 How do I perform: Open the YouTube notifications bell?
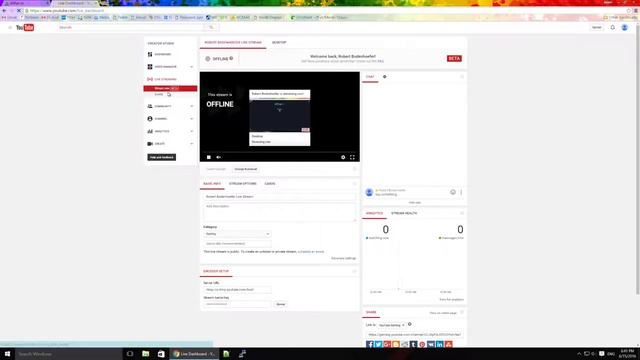612,27
